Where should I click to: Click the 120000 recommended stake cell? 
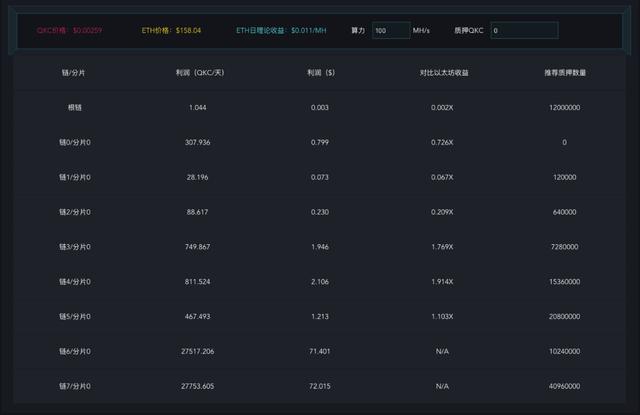click(564, 177)
